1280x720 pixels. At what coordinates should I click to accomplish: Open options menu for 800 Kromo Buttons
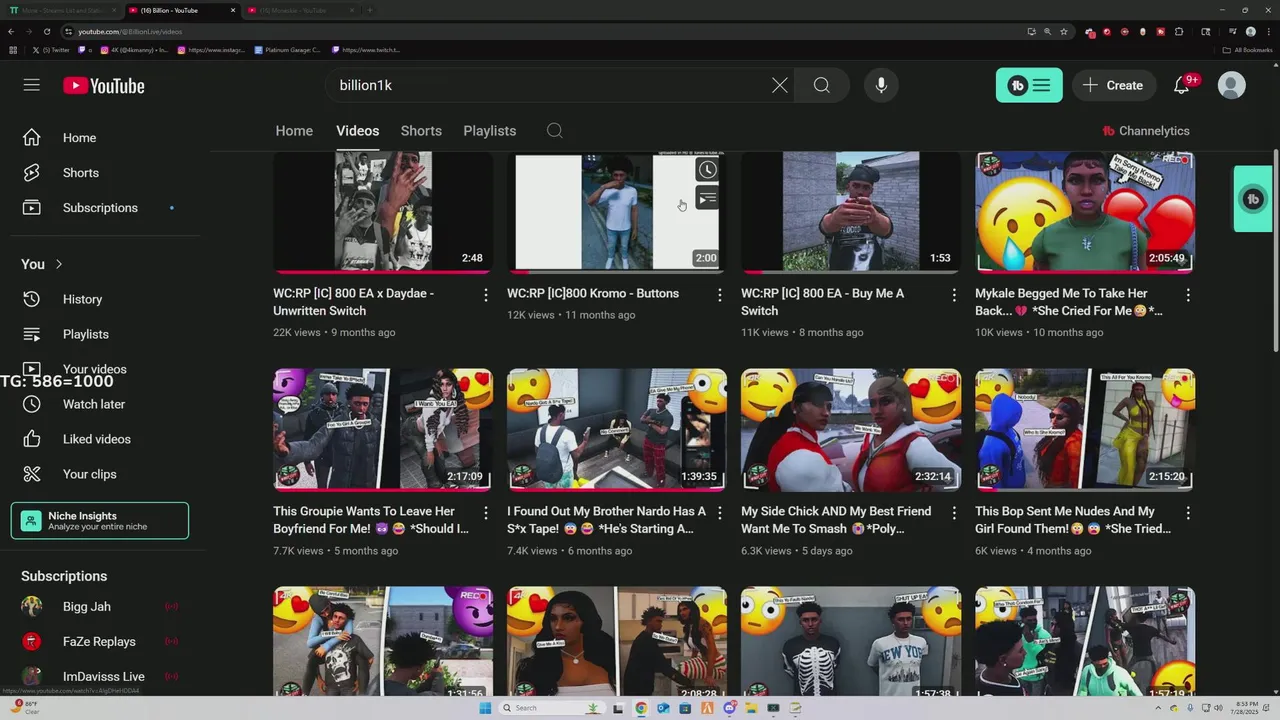click(720, 295)
